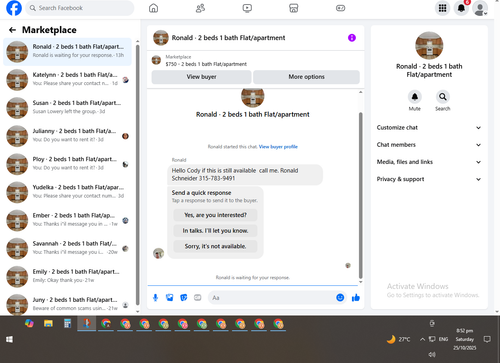Screen dimensions: 500x363
Task: Show hidden system tray icons chevron
Action: pyautogui.click(x=422, y=339)
